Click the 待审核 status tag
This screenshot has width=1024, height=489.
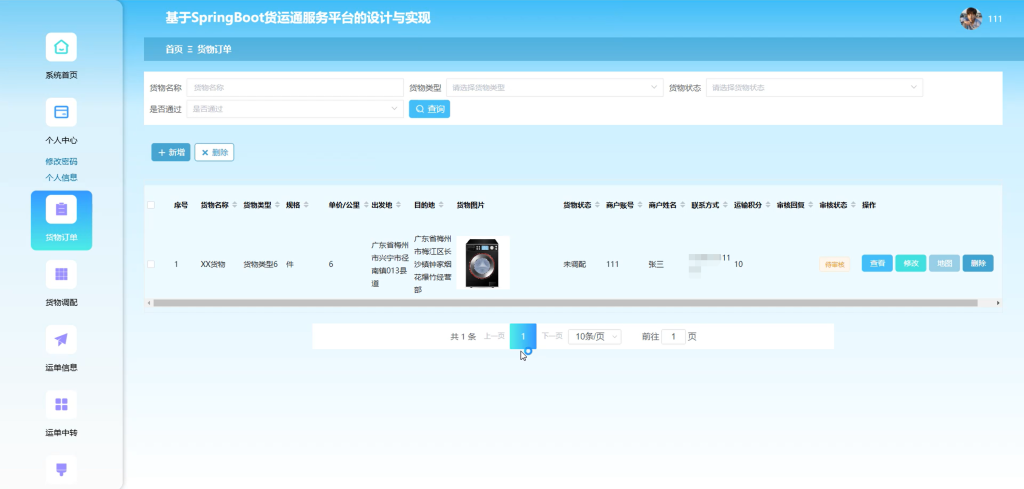tap(835, 264)
